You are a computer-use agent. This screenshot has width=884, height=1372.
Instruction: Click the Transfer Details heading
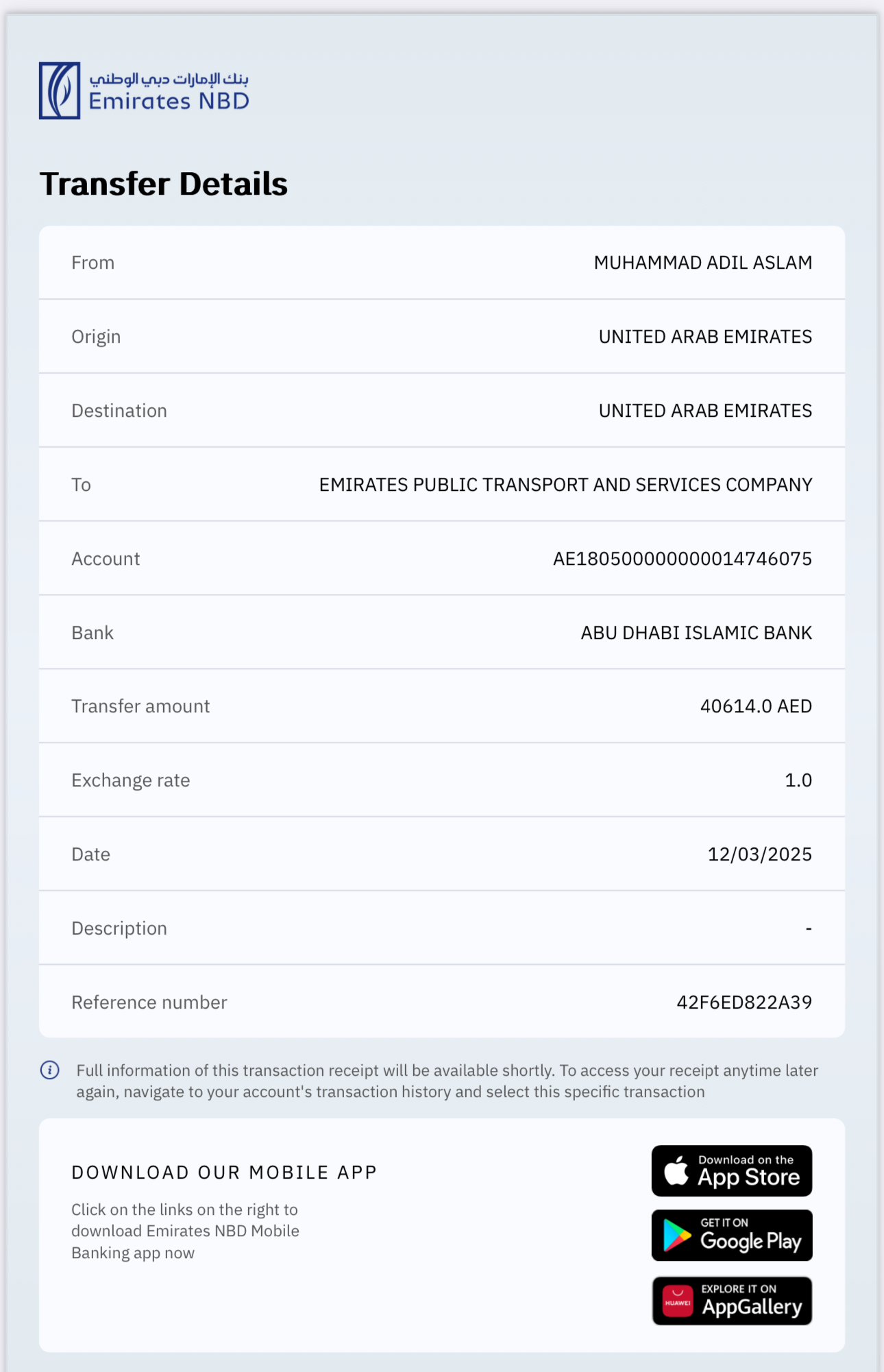pos(164,184)
